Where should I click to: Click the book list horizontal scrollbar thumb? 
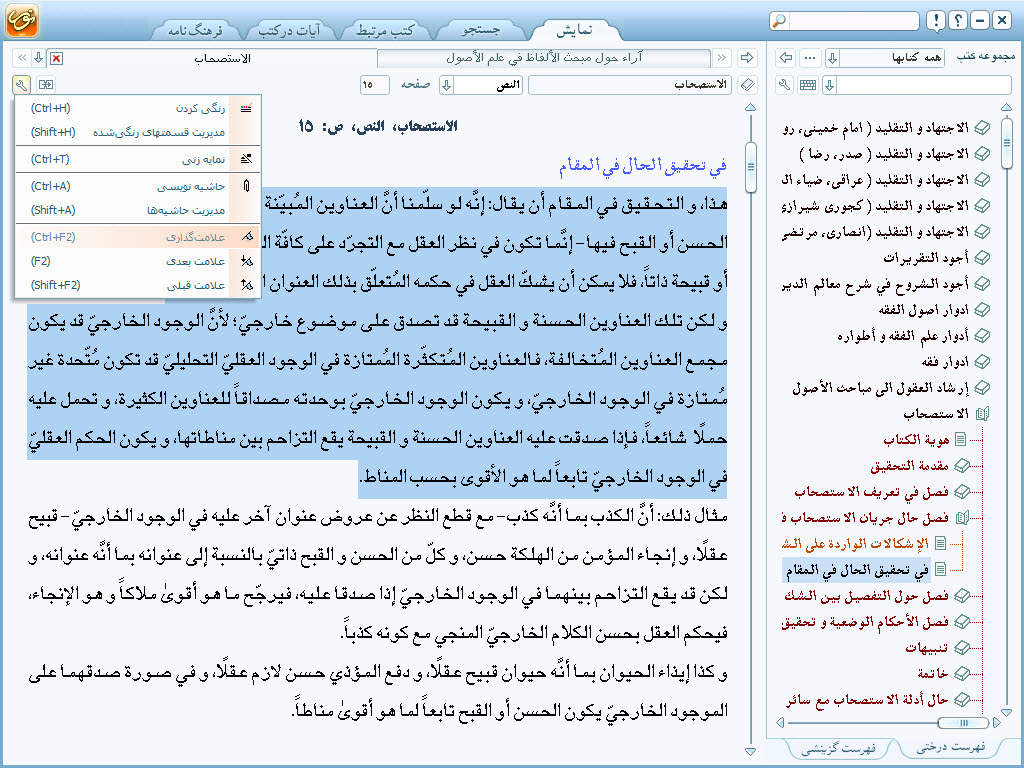click(x=963, y=722)
